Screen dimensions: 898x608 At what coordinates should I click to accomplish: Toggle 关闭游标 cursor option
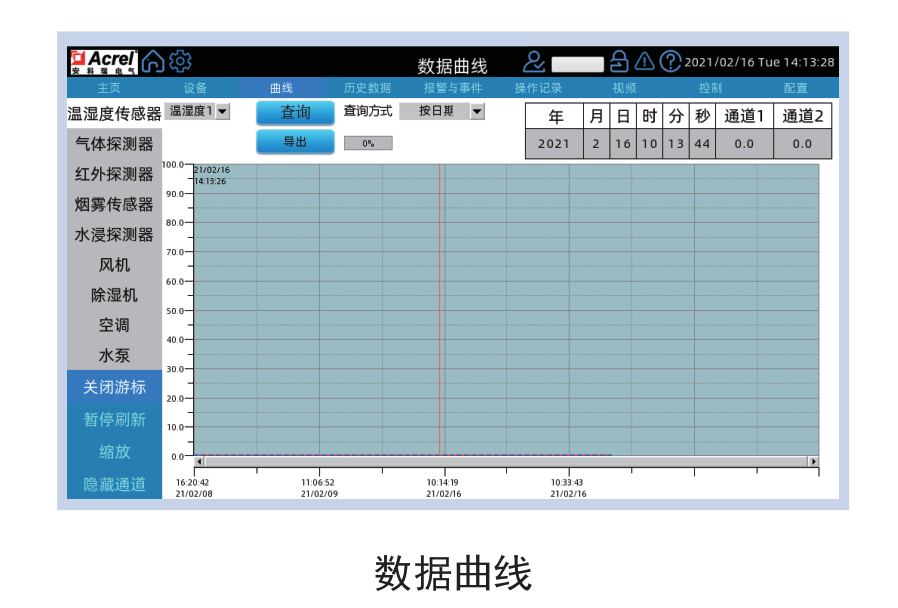coord(114,387)
